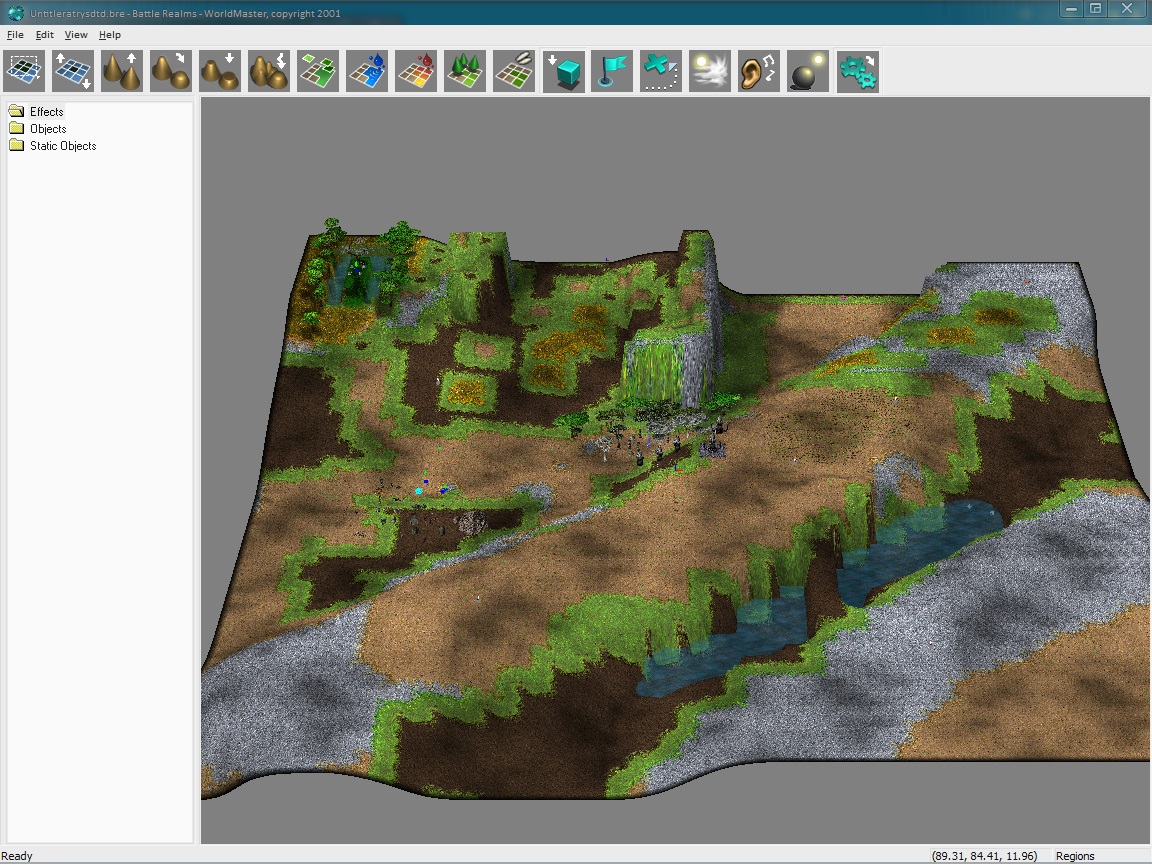1152x864 pixels.
Task: Open the Edit menu
Action: 45,35
